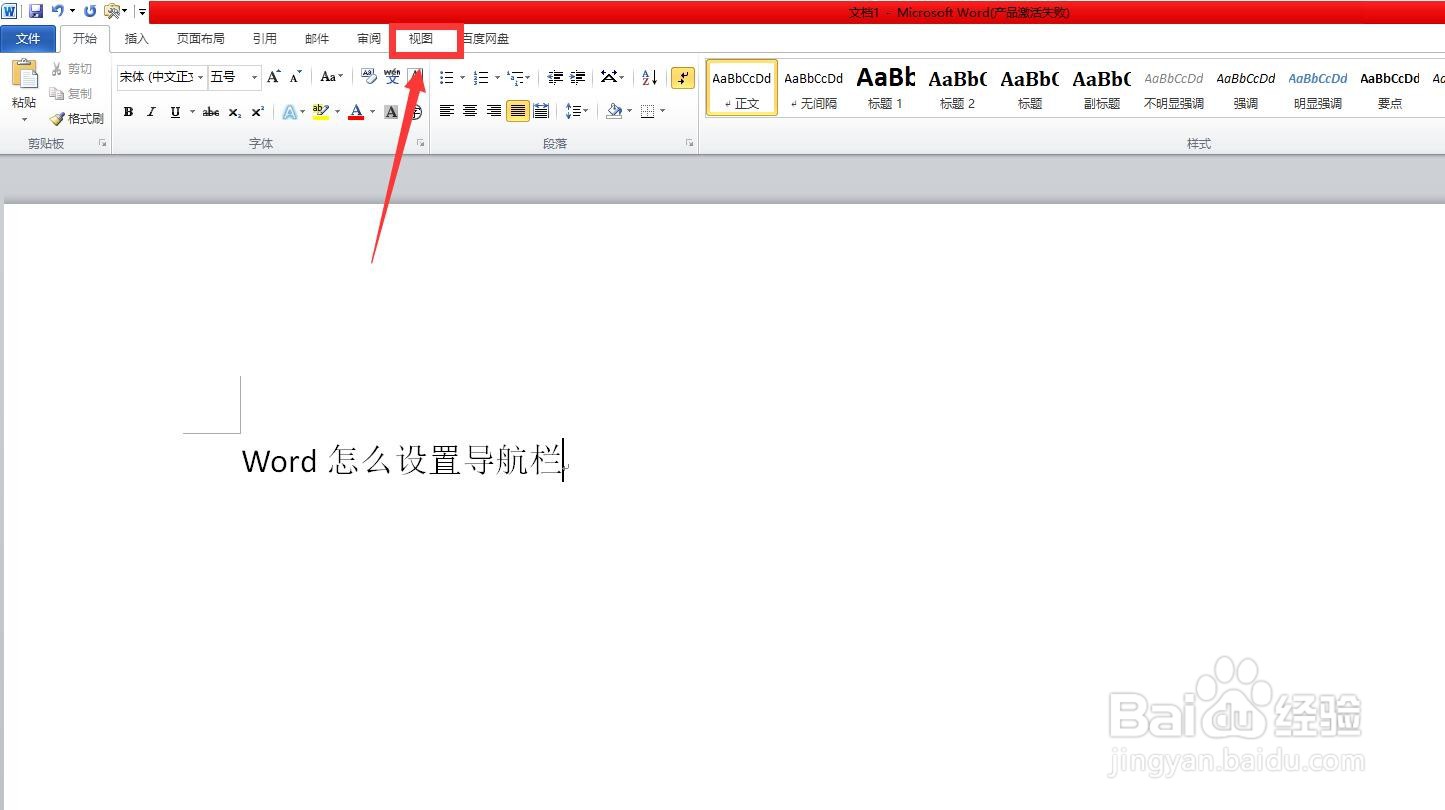This screenshot has width=1445, height=810.
Task: Apply the red font color A
Action: click(356, 112)
